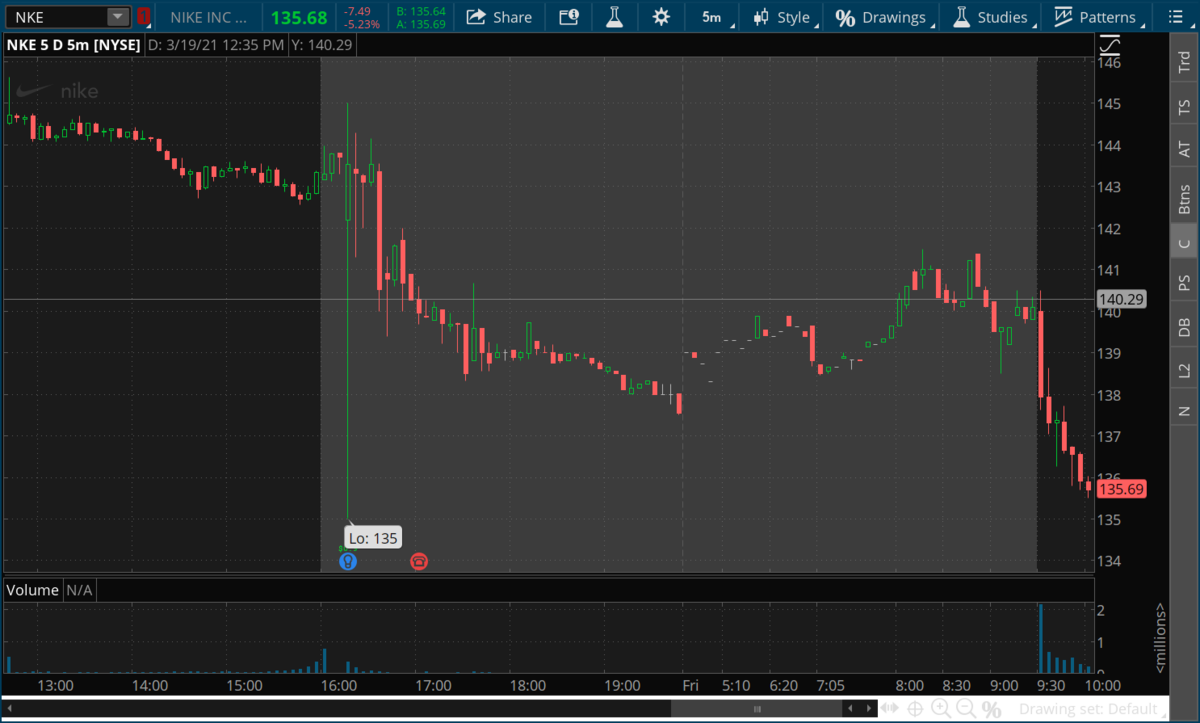Click the zoom in magnifier icon

(x=941, y=709)
